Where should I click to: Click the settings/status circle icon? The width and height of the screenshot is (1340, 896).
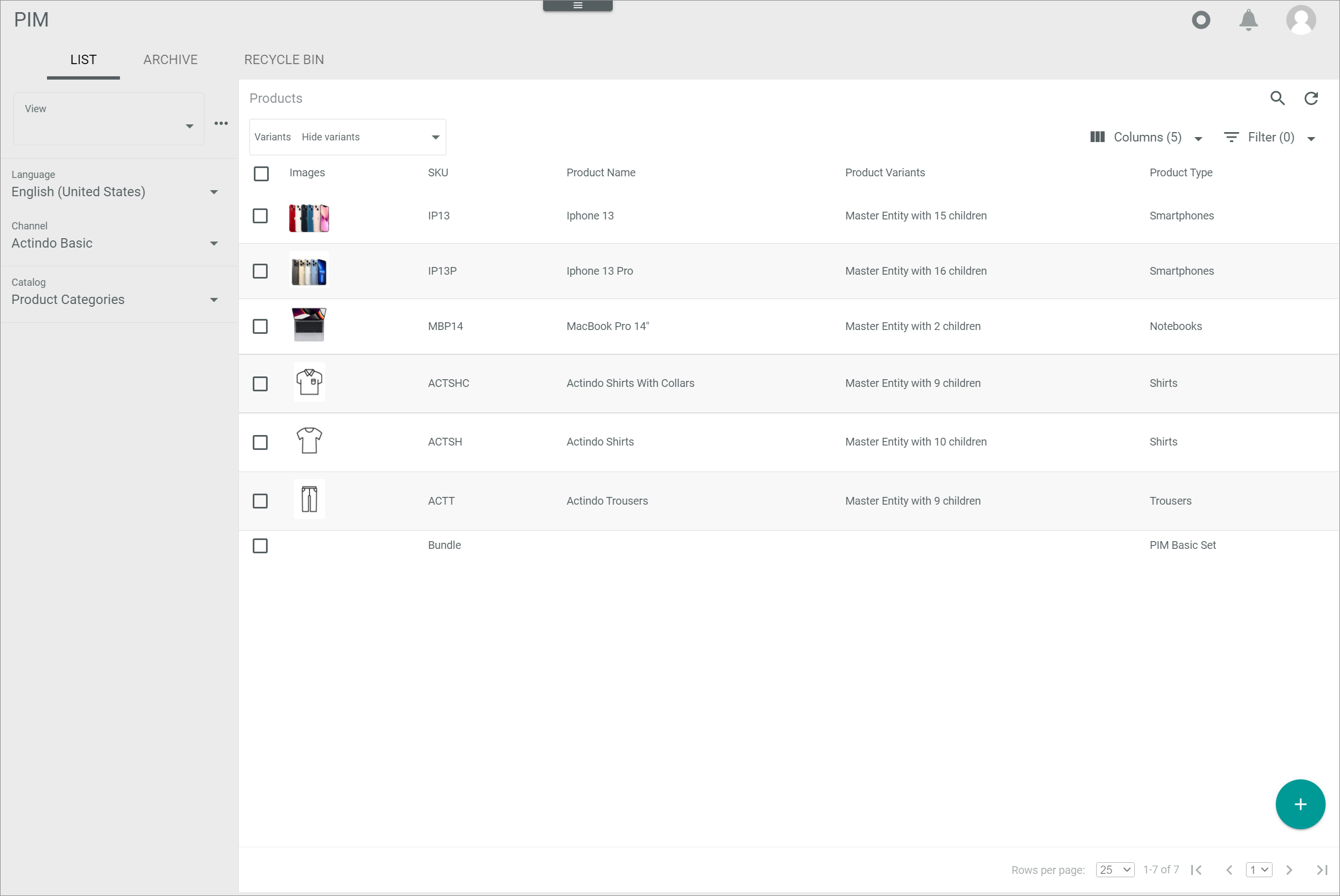(1201, 19)
